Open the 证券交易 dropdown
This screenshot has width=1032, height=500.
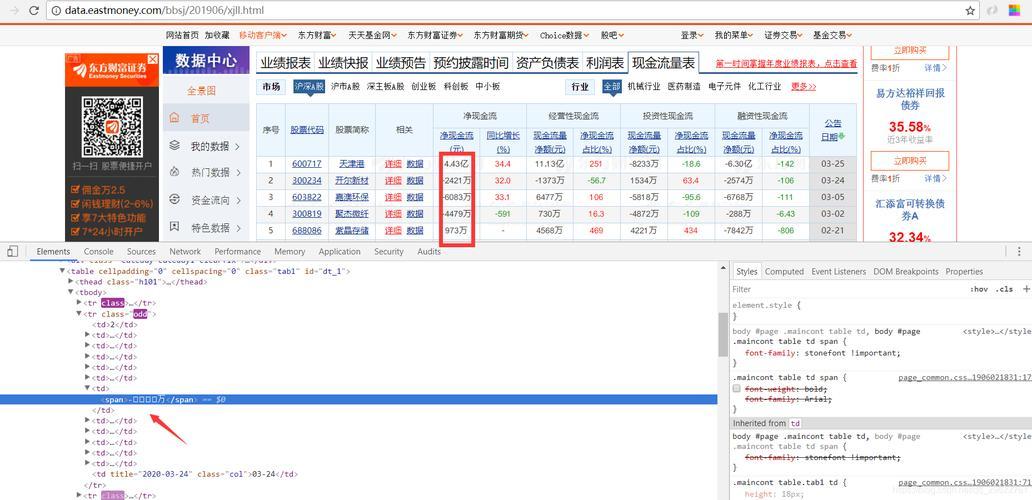783,35
